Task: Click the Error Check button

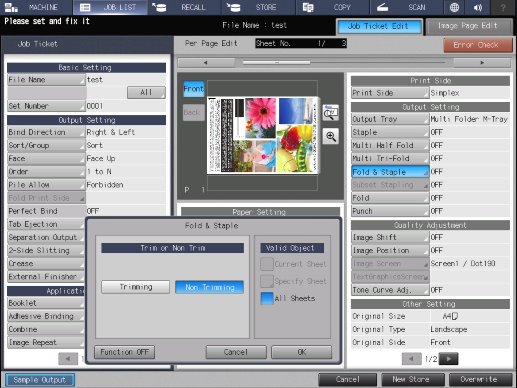Action: pos(478,45)
